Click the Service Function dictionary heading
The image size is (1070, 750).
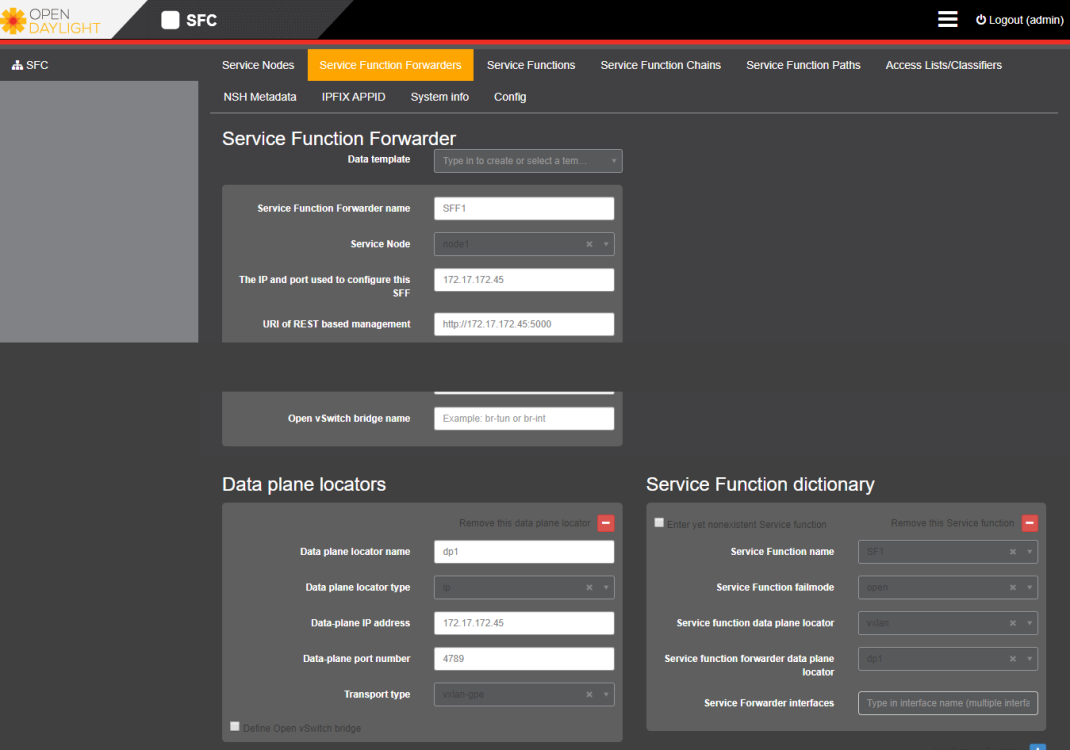tap(760, 485)
